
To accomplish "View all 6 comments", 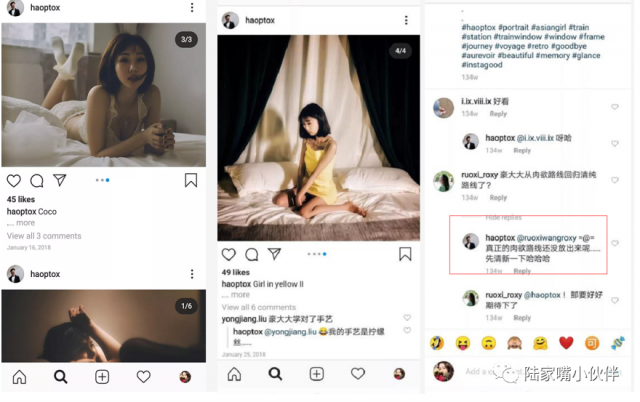I will coord(259,307).
